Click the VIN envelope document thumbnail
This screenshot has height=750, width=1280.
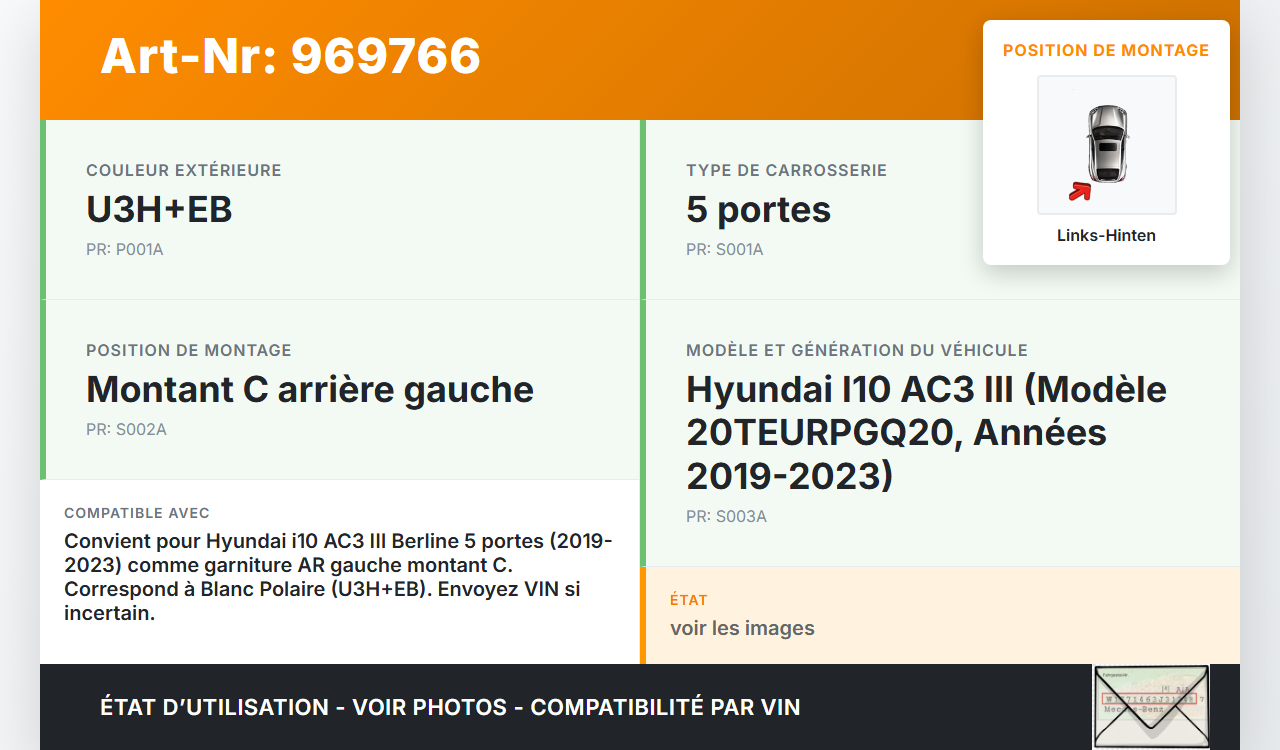1150,706
